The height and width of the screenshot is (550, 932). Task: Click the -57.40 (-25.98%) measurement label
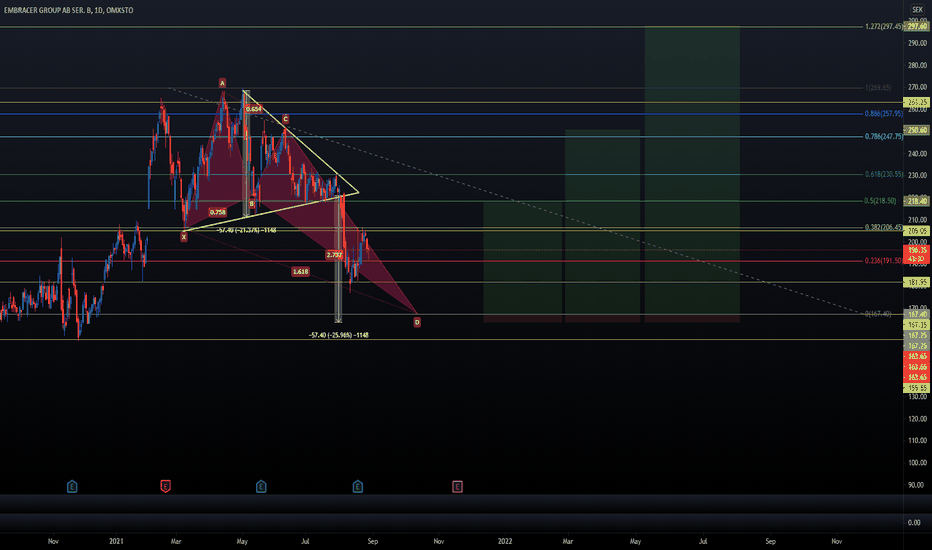[339, 335]
